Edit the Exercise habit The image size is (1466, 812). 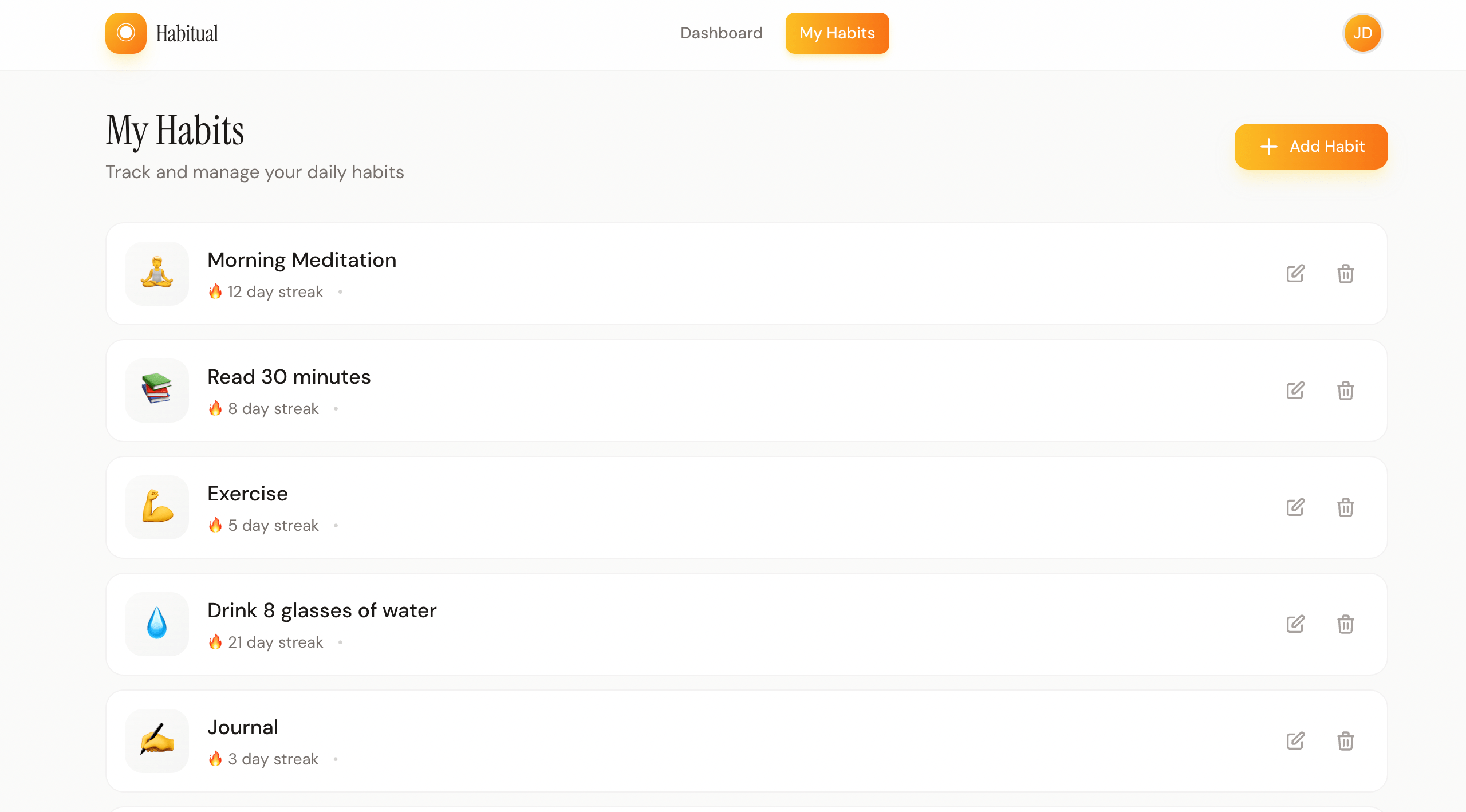pyautogui.click(x=1295, y=507)
